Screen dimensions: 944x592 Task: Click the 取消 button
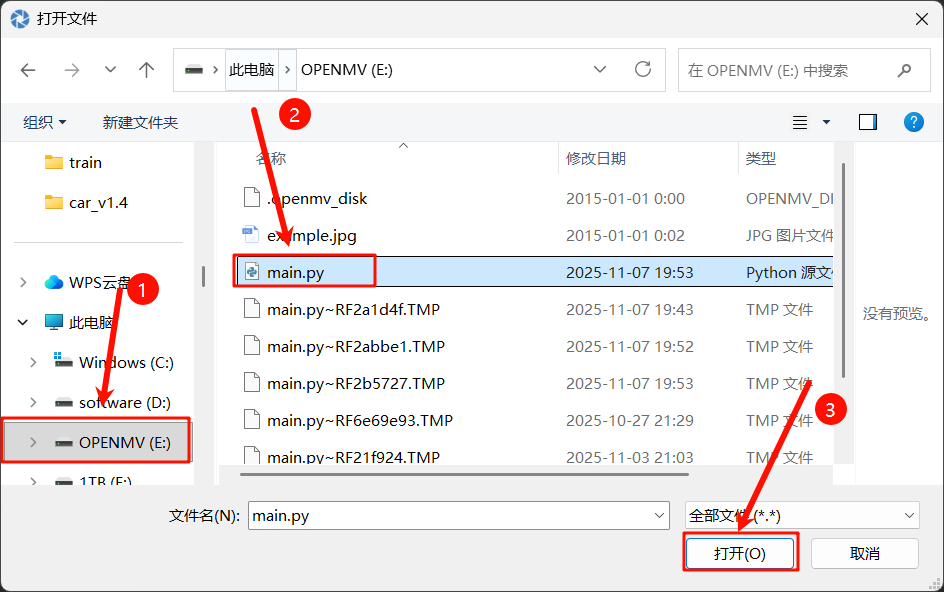coord(865,553)
